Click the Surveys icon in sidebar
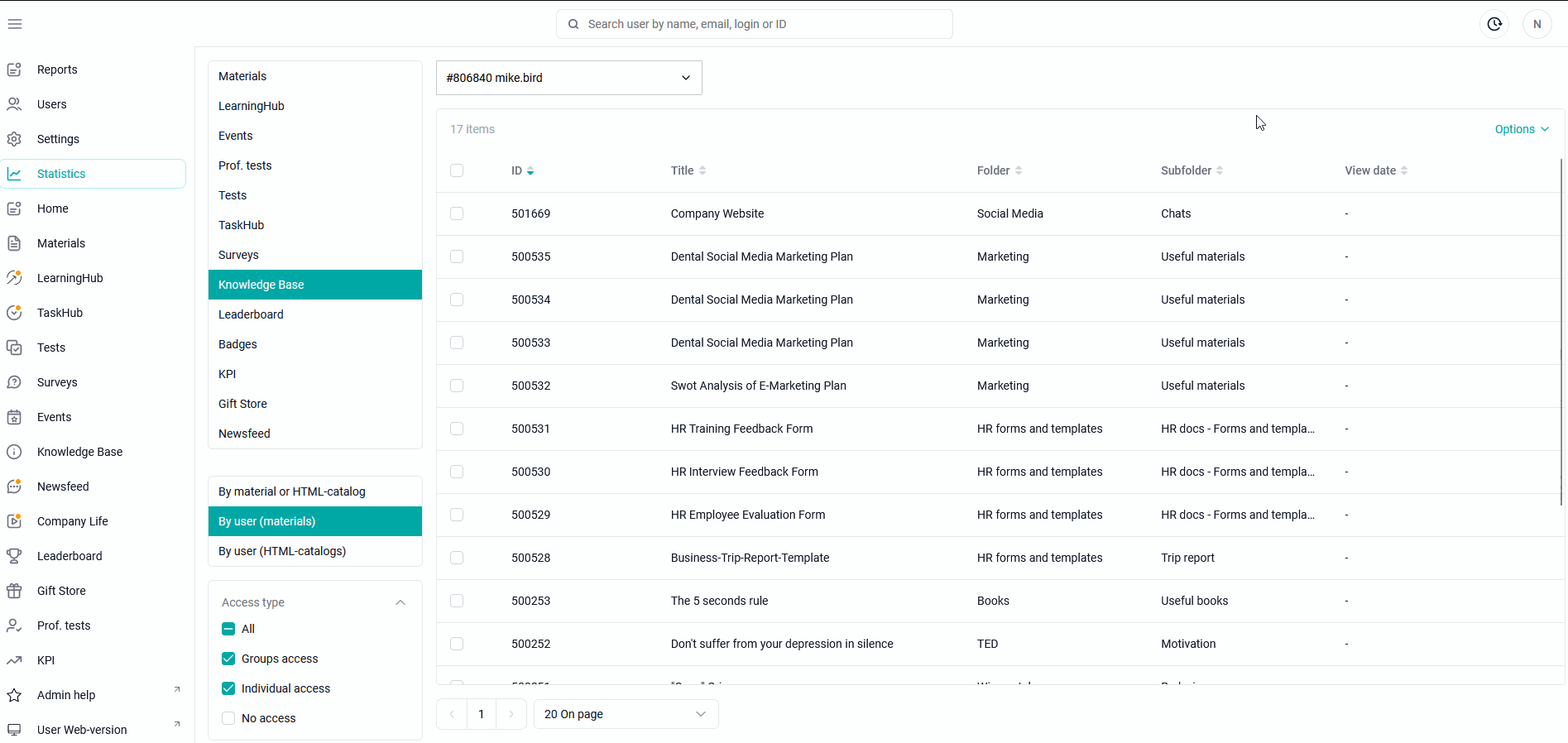The height and width of the screenshot is (743, 1568). point(14,382)
